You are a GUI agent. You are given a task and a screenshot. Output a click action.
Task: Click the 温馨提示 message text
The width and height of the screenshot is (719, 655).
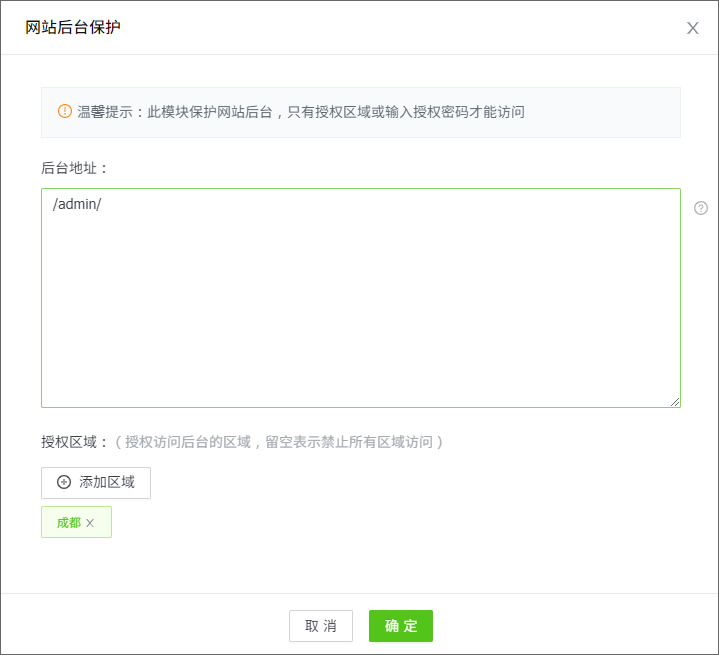point(300,112)
